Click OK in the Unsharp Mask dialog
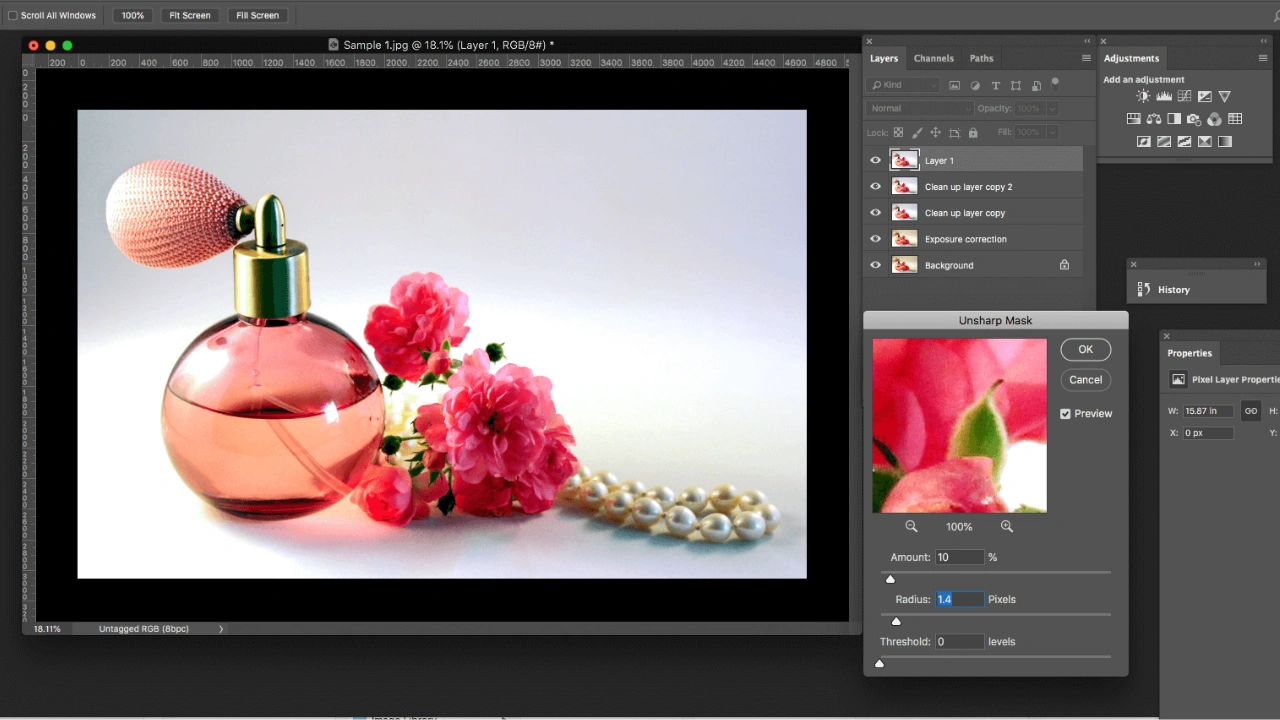The width and height of the screenshot is (1280, 720). (x=1085, y=349)
